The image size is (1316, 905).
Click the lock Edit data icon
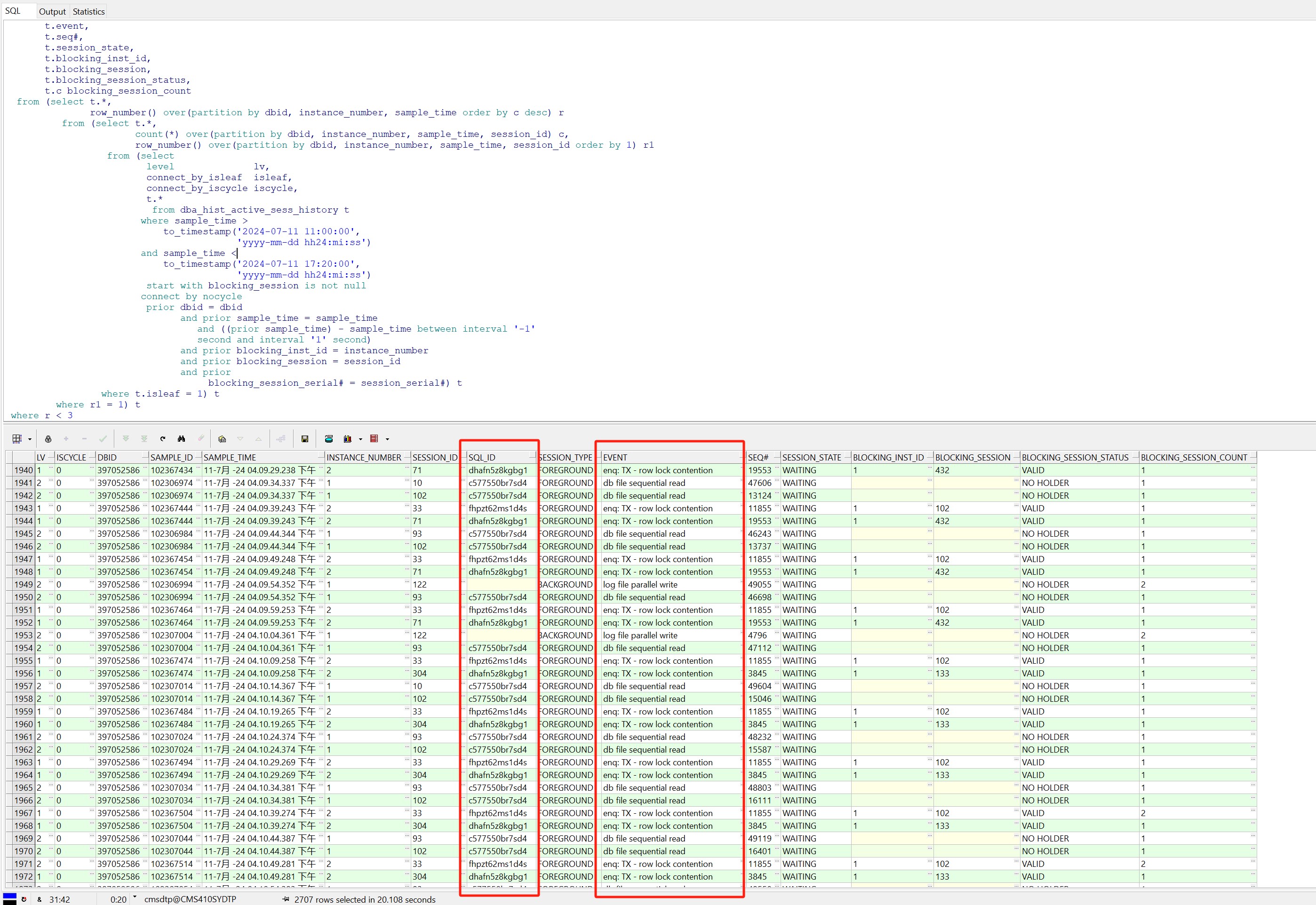pos(48,439)
